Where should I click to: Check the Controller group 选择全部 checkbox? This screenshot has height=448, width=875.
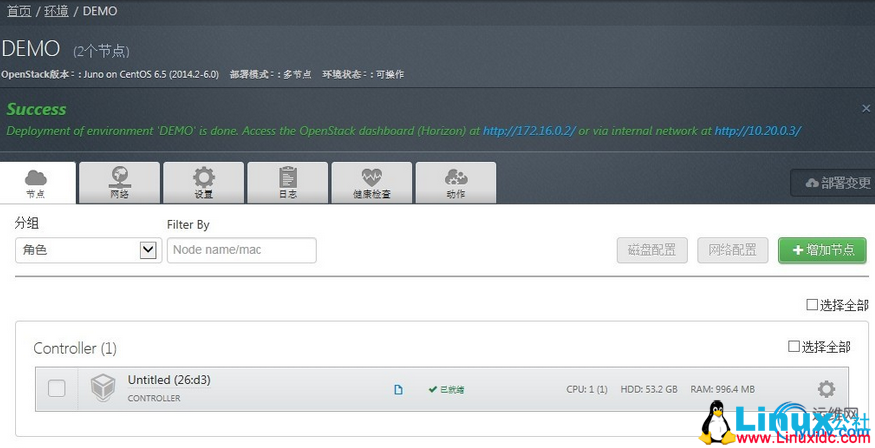click(x=794, y=346)
